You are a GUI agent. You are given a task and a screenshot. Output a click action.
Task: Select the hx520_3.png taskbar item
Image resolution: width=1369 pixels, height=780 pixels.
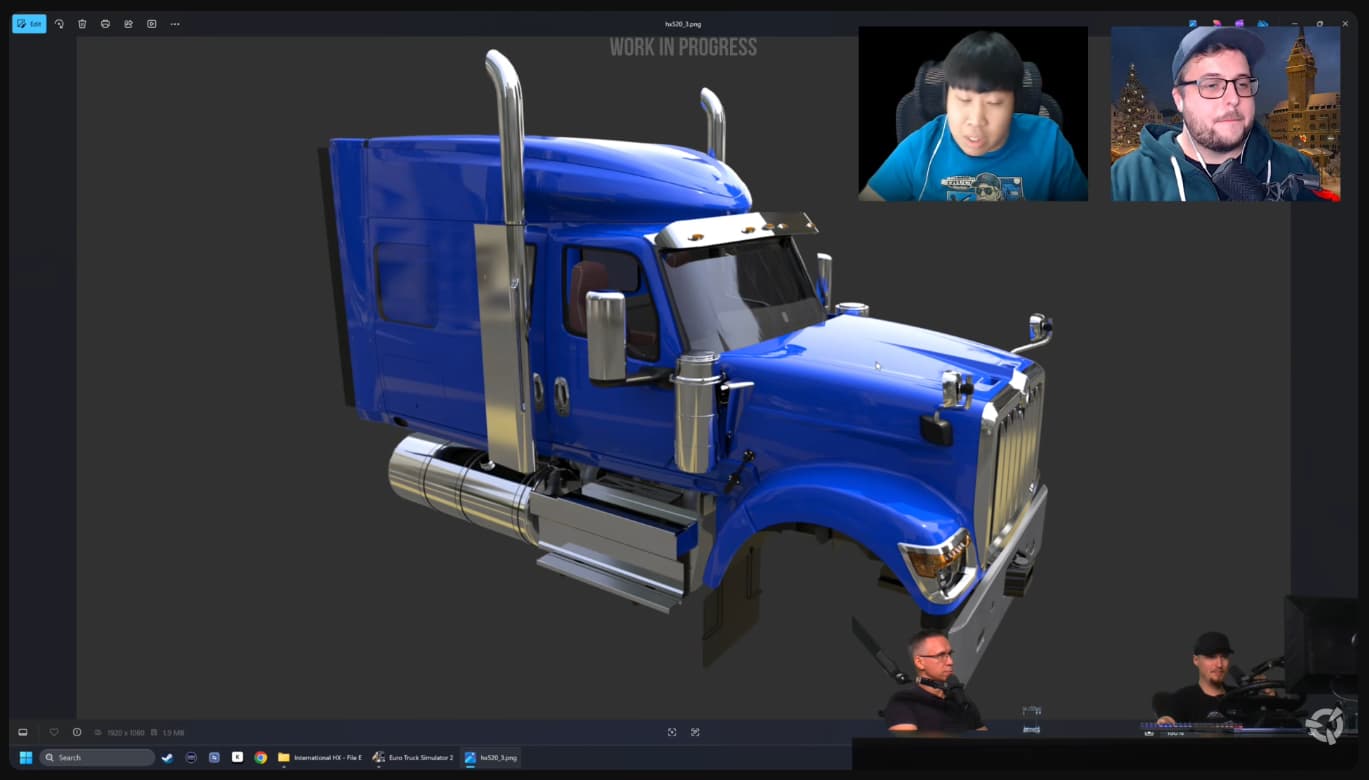491,757
